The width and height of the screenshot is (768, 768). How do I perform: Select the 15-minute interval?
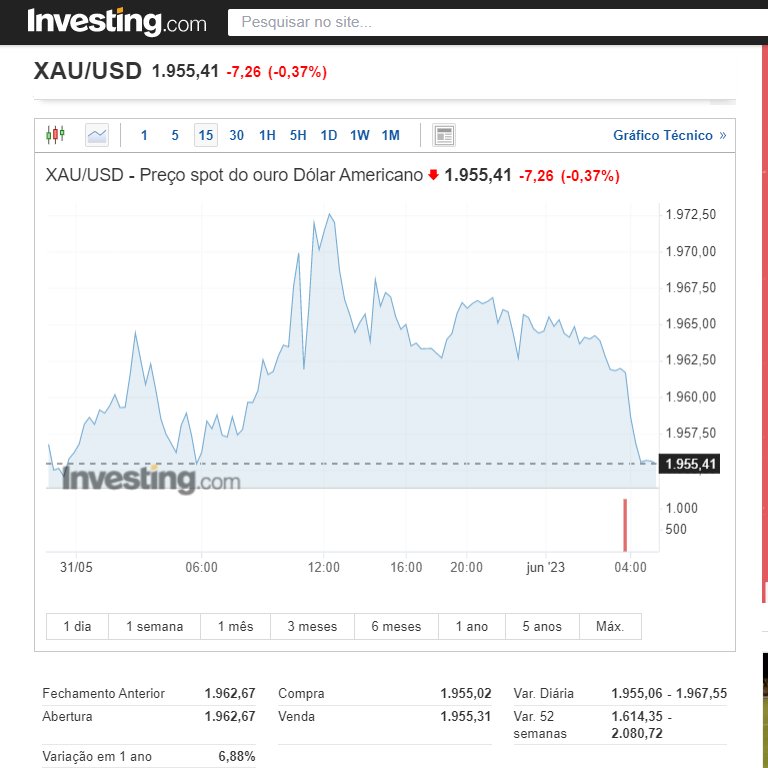tap(206, 135)
